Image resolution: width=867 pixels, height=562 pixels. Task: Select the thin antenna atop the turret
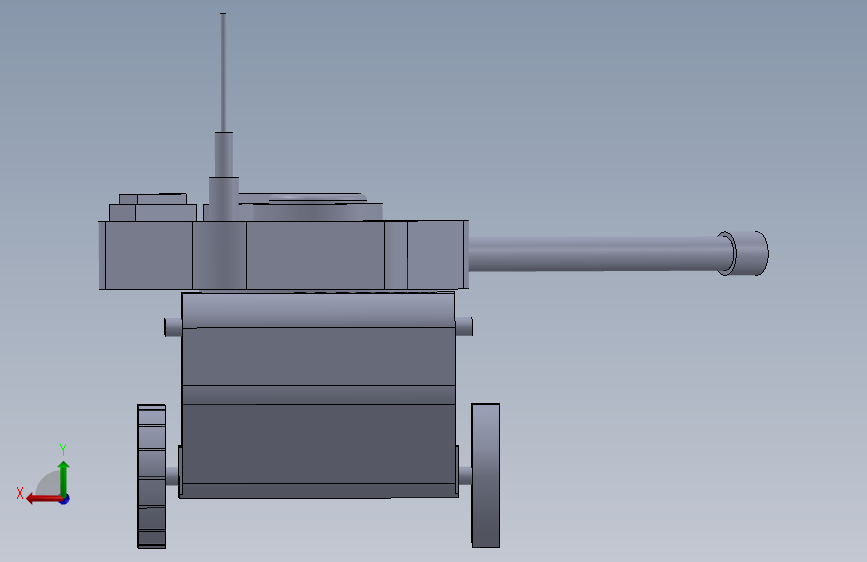coord(223,72)
